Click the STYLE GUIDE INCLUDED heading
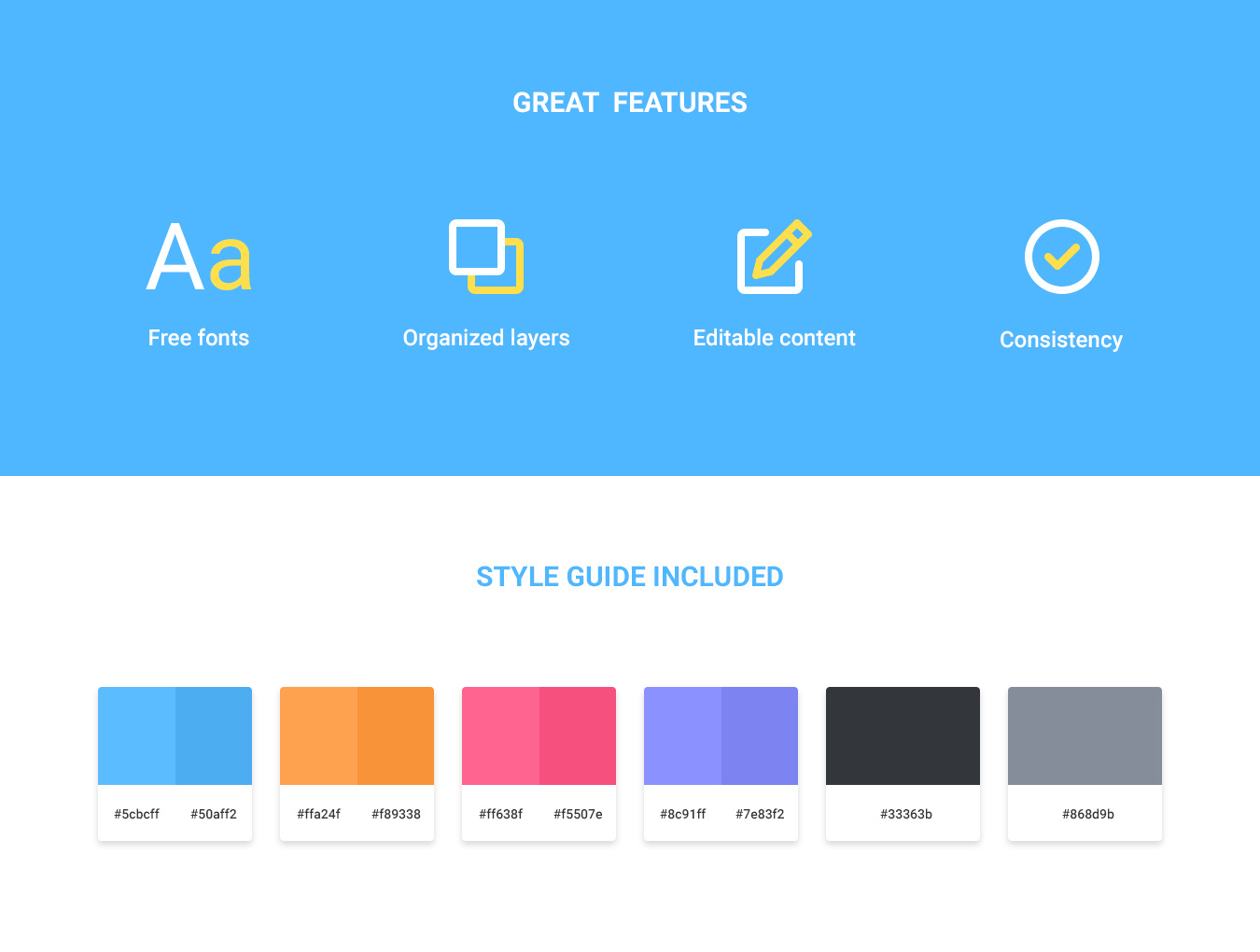 pyautogui.click(x=630, y=577)
